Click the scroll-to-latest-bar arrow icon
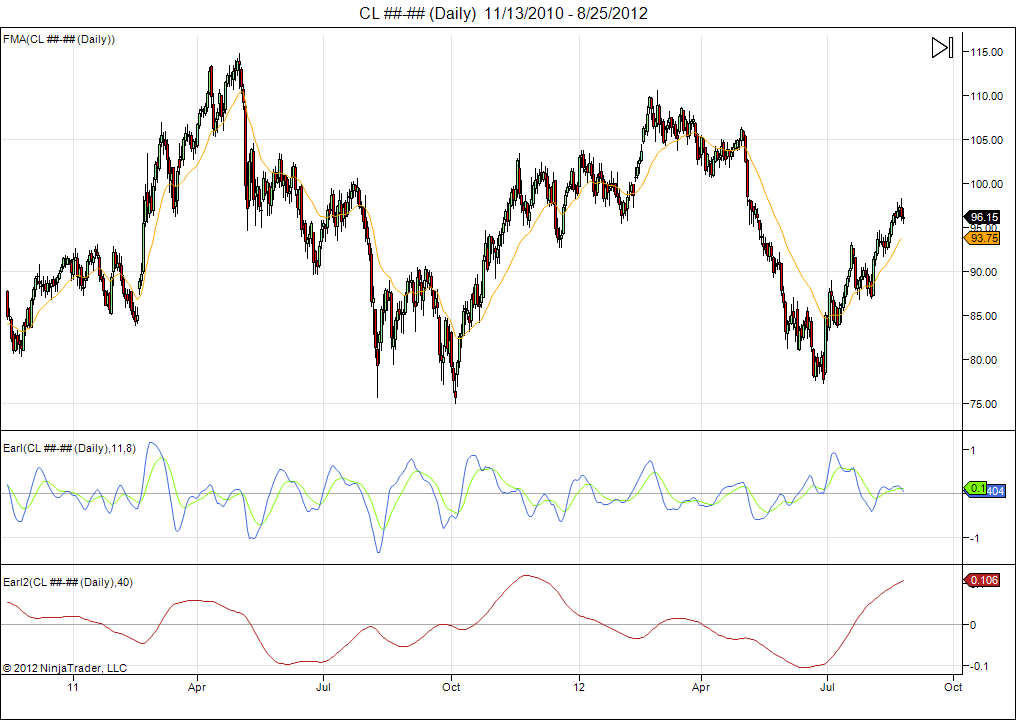The image size is (1016, 720). pyautogui.click(x=941, y=48)
